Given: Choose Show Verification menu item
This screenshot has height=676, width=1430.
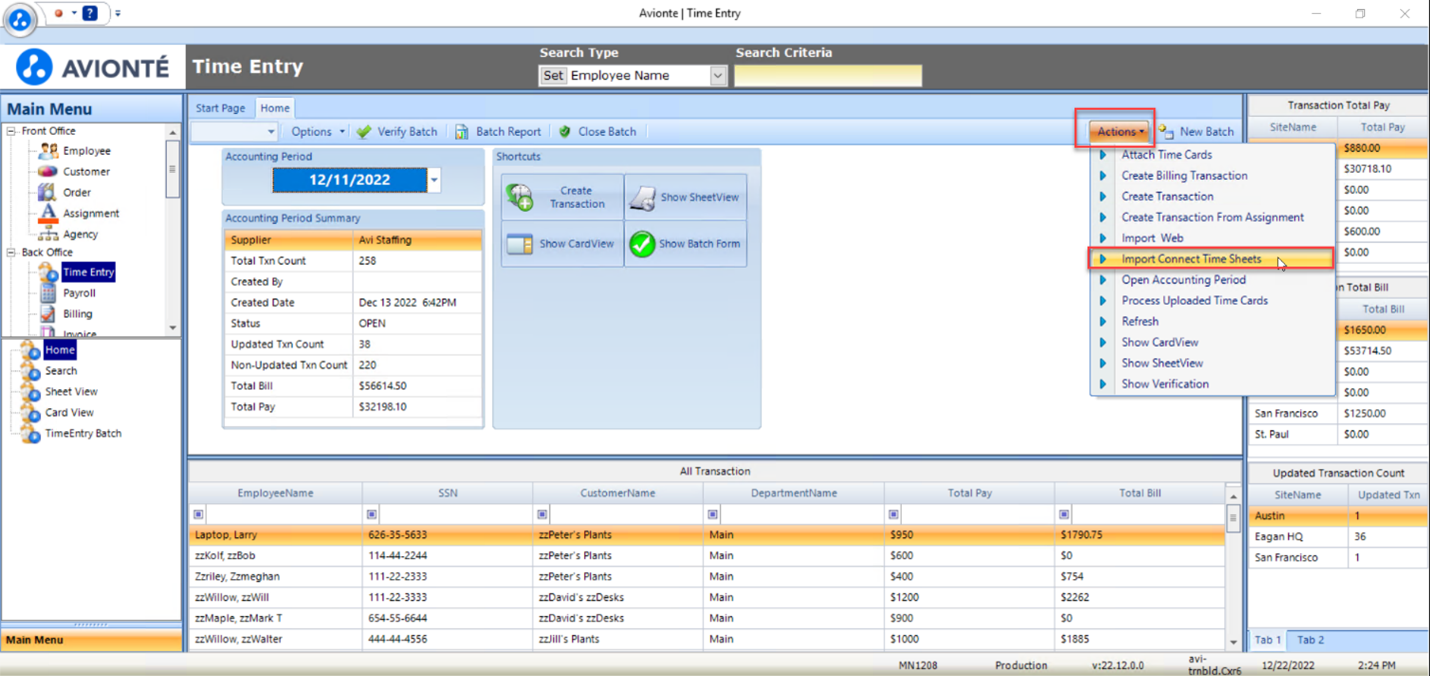Looking at the screenshot, I should [x=1165, y=384].
